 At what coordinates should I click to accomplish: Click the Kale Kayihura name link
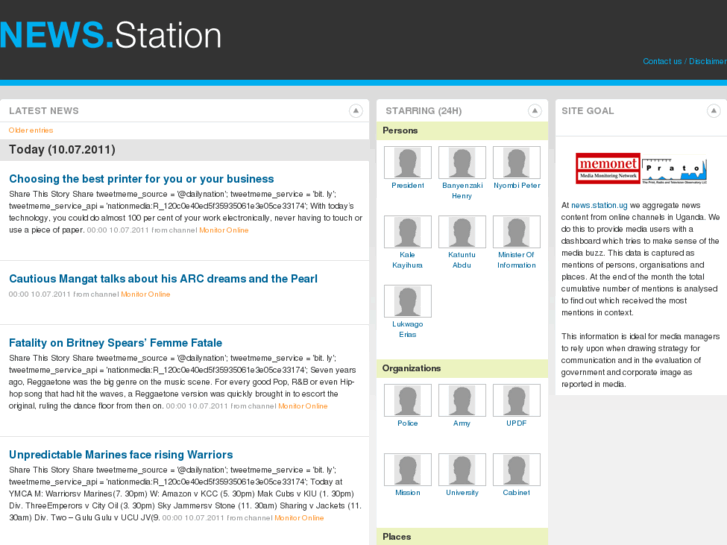(x=407, y=260)
